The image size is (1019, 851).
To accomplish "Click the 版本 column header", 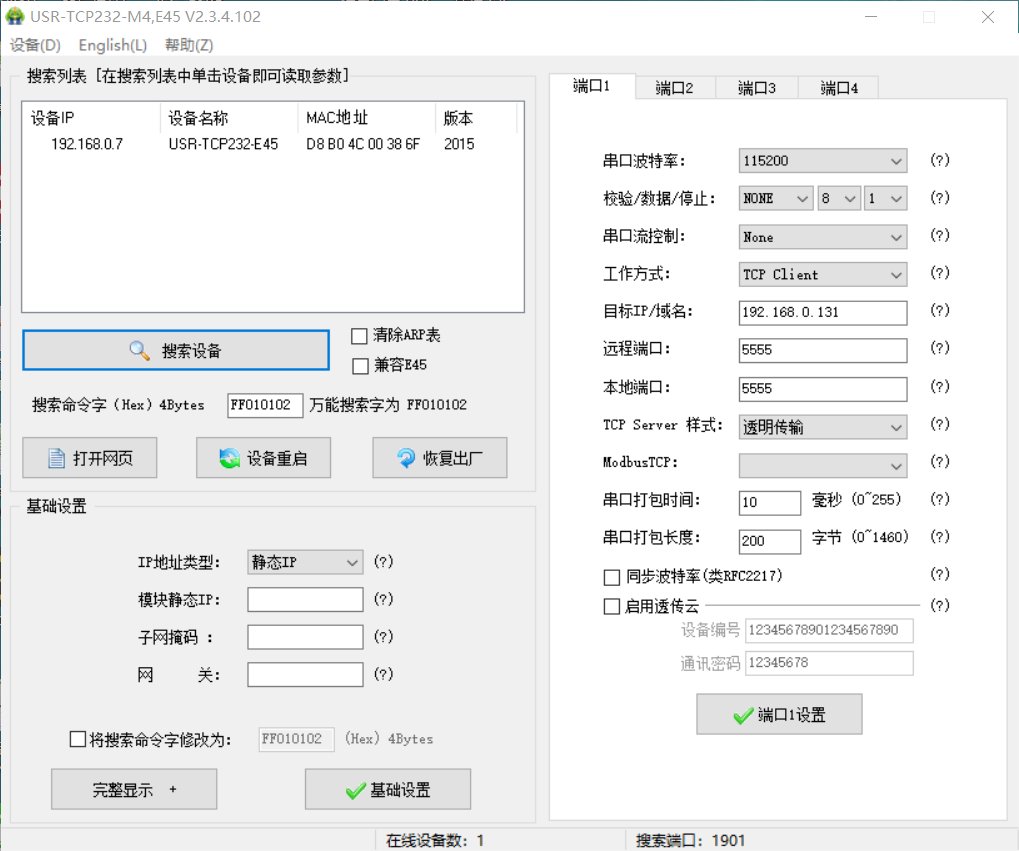I will point(476,118).
